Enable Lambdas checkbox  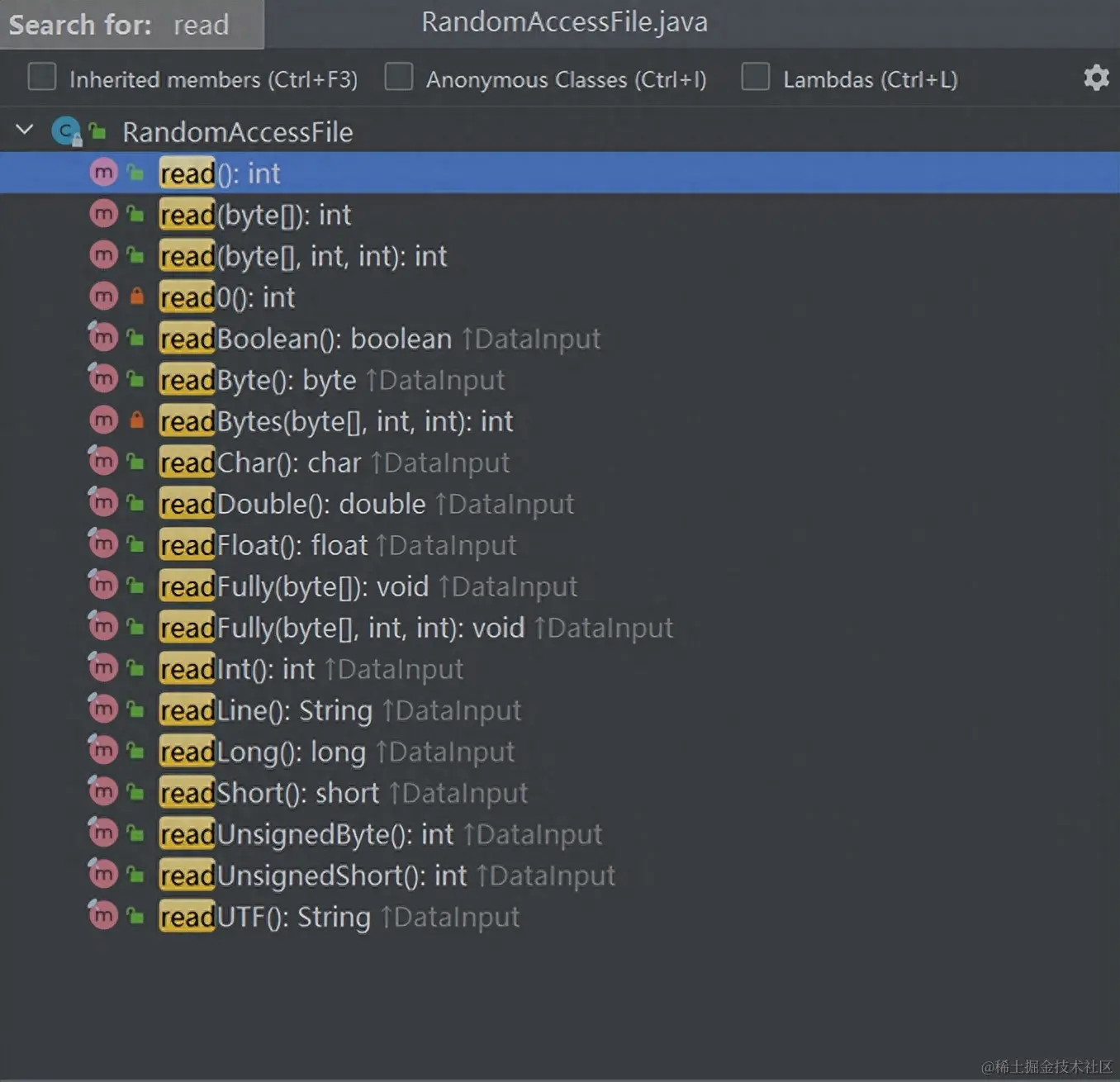coord(756,77)
